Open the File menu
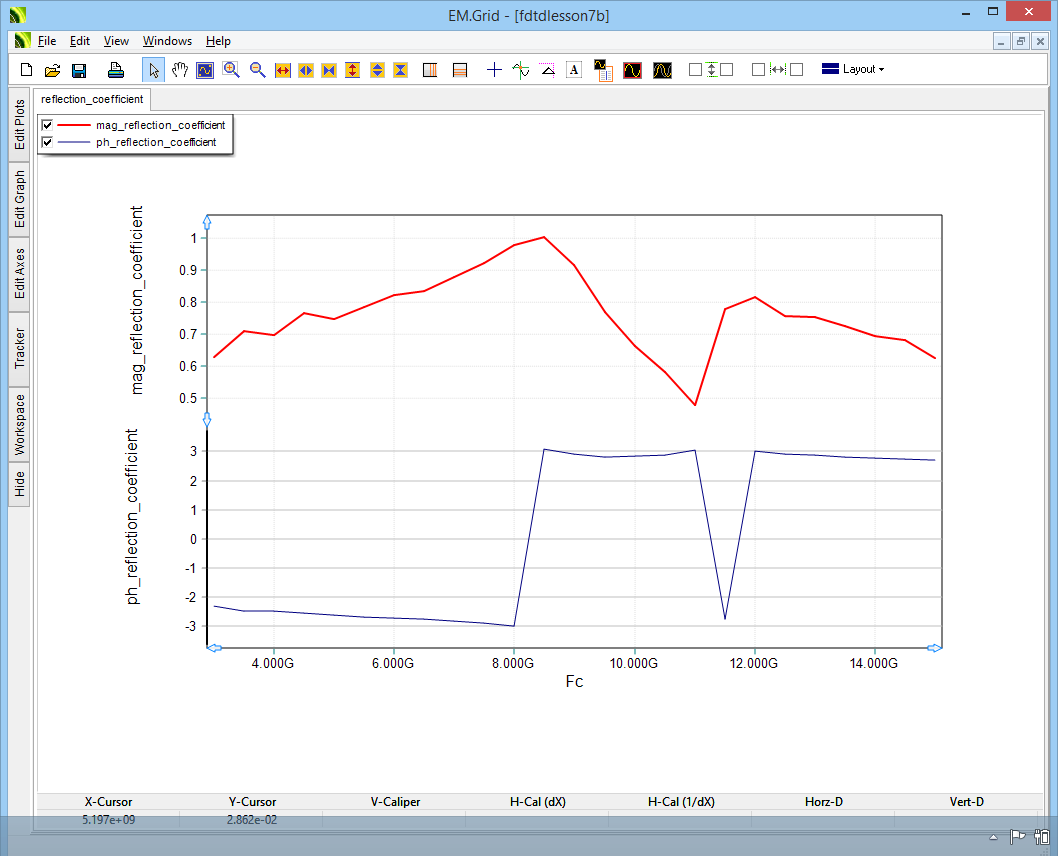 point(47,41)
